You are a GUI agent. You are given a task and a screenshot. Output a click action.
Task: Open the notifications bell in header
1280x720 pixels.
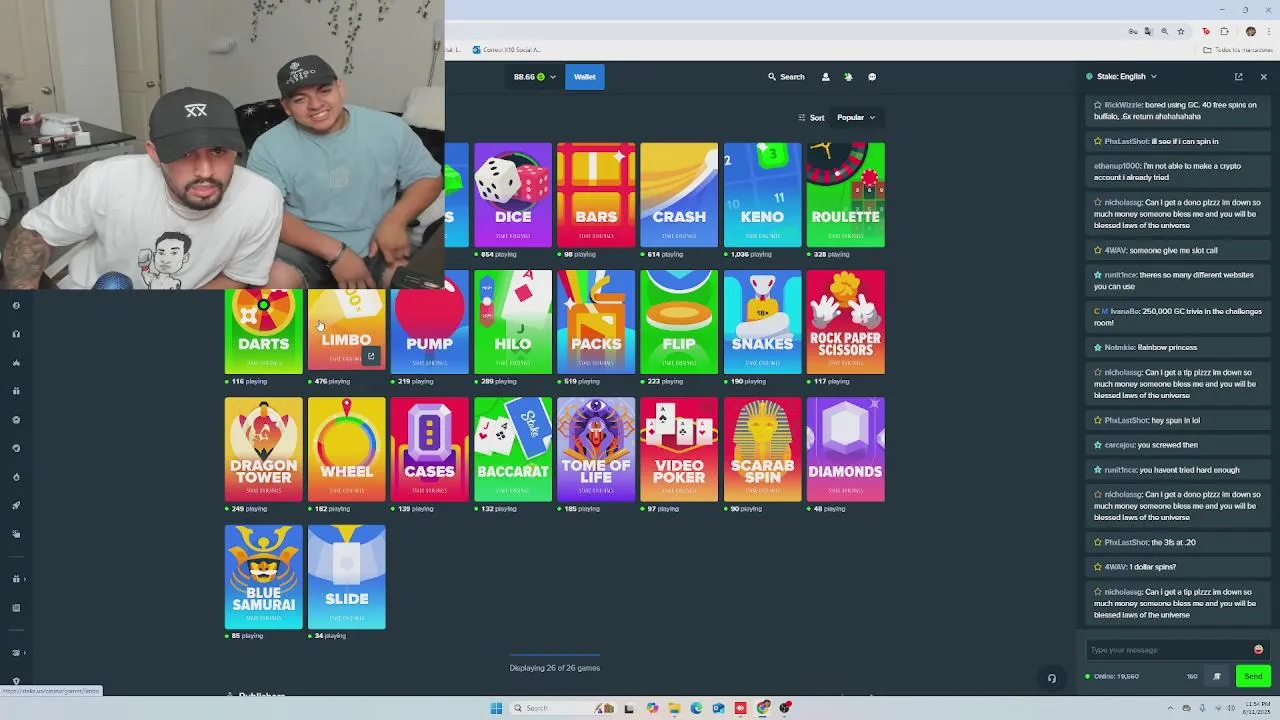pos(848,77)
